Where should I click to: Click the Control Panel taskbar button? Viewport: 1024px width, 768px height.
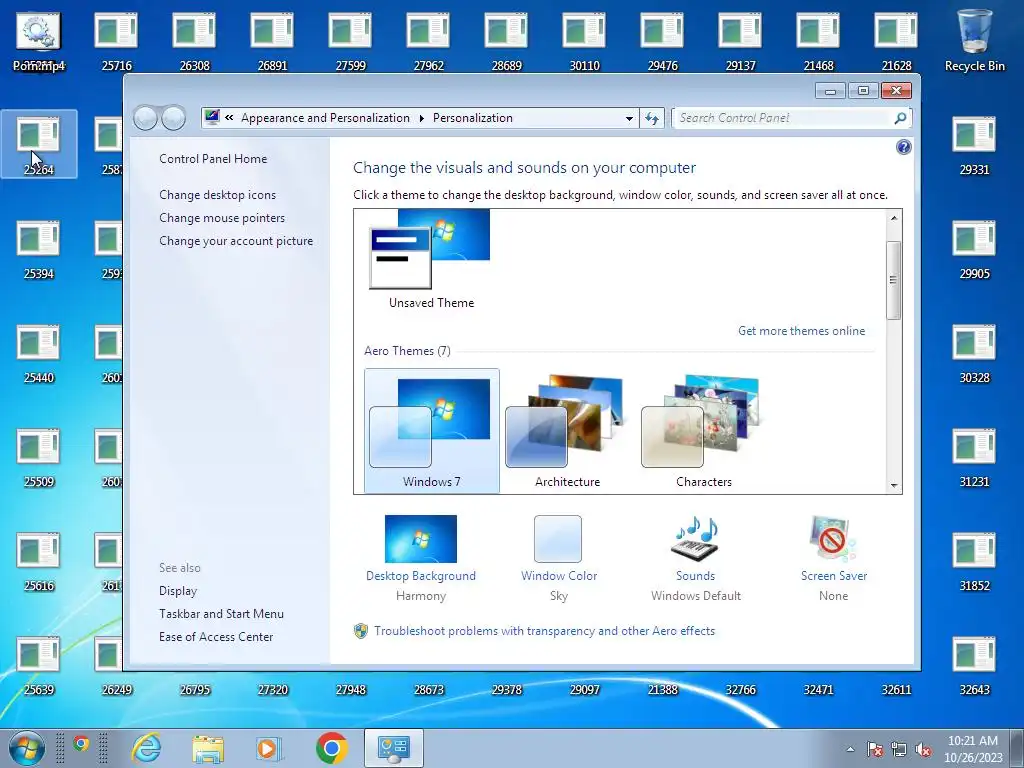(394, 748)
